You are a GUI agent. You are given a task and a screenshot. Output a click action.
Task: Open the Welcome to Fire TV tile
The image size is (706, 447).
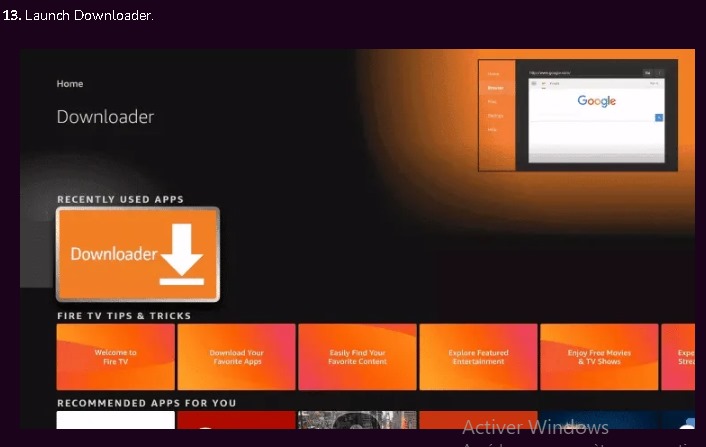pos(116,357)
